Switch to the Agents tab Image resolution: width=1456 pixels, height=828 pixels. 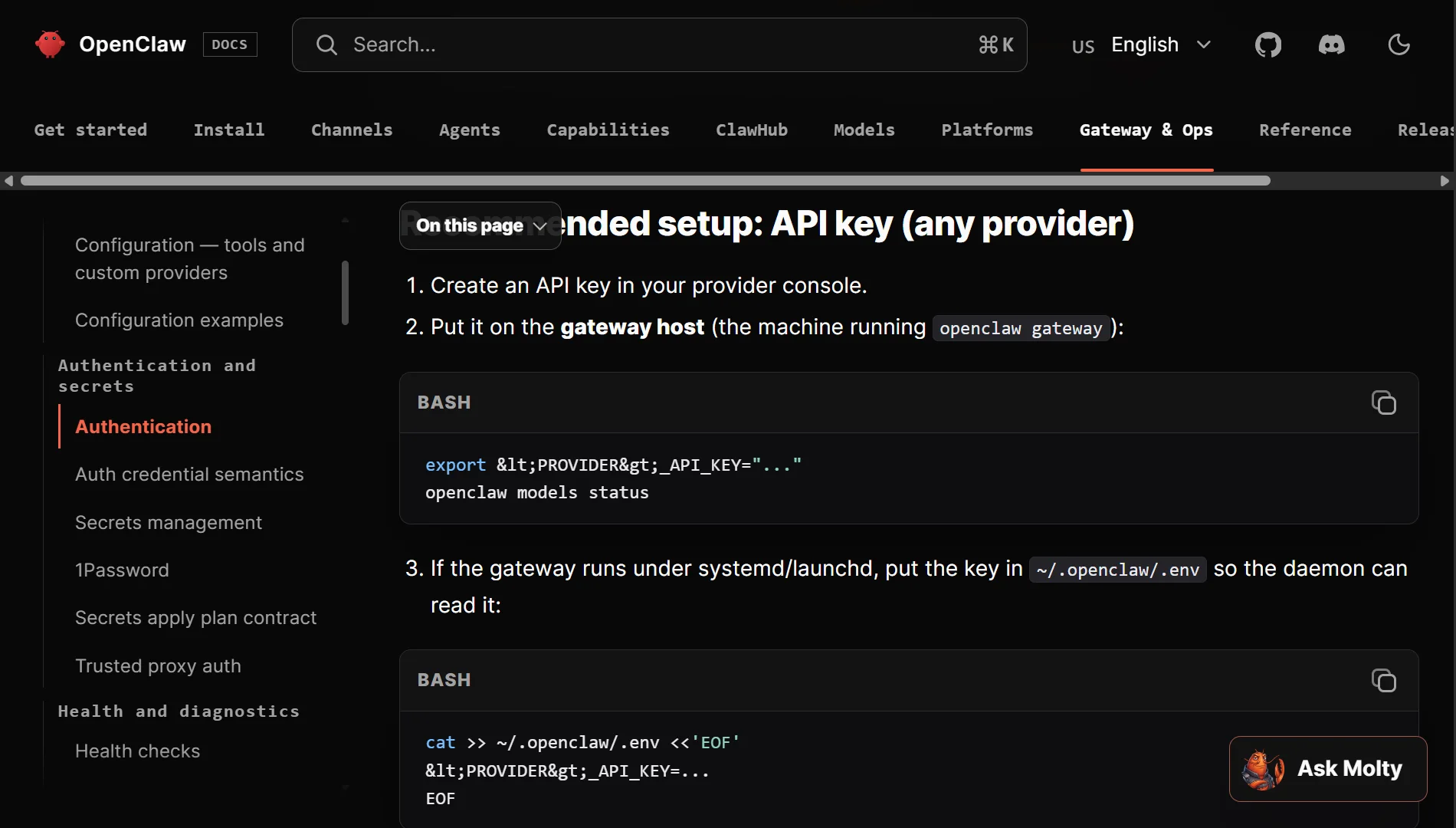pos(470,130)
